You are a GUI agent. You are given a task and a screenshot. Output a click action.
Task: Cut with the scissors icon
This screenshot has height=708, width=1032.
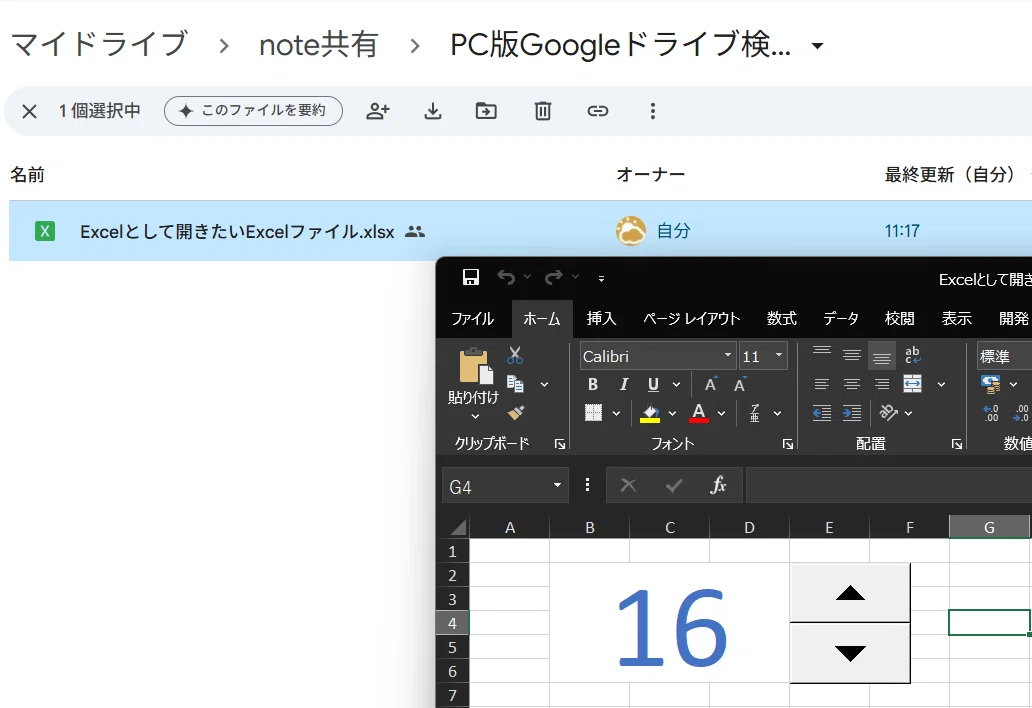[515, 355]
